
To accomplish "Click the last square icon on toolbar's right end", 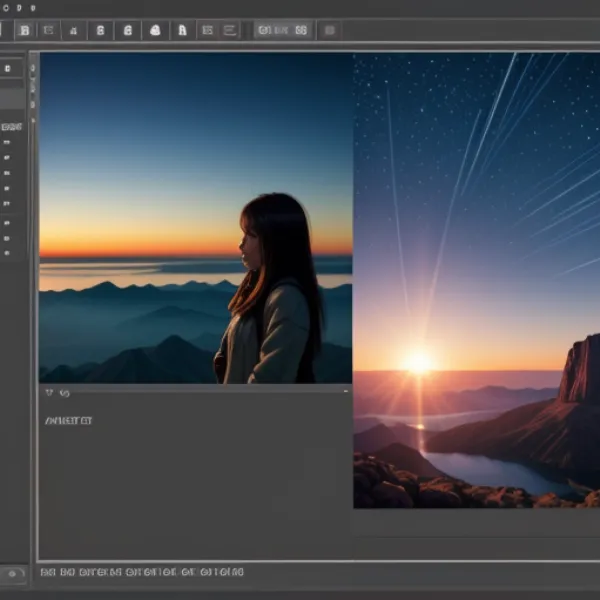I will click(328, 30).
